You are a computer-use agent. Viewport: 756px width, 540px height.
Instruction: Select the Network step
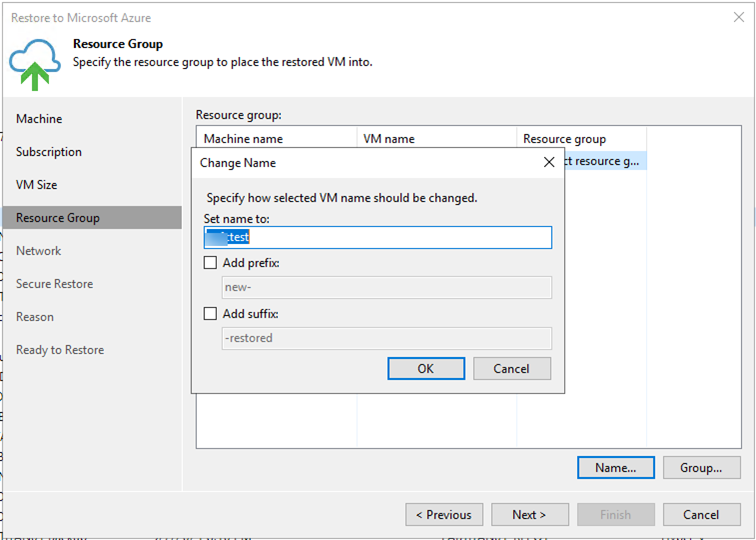[x=39, y=251]
